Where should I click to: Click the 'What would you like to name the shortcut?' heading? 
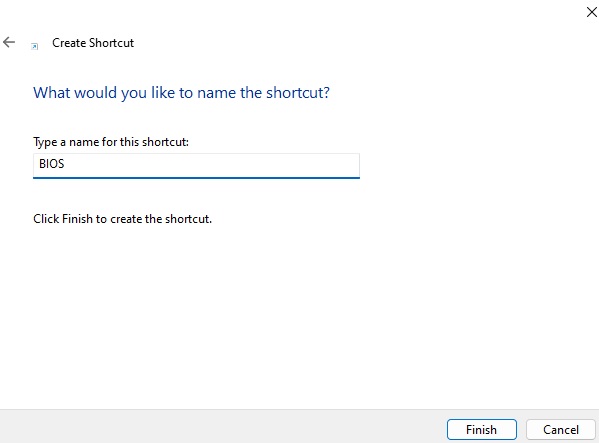click(x=181, y=93)
